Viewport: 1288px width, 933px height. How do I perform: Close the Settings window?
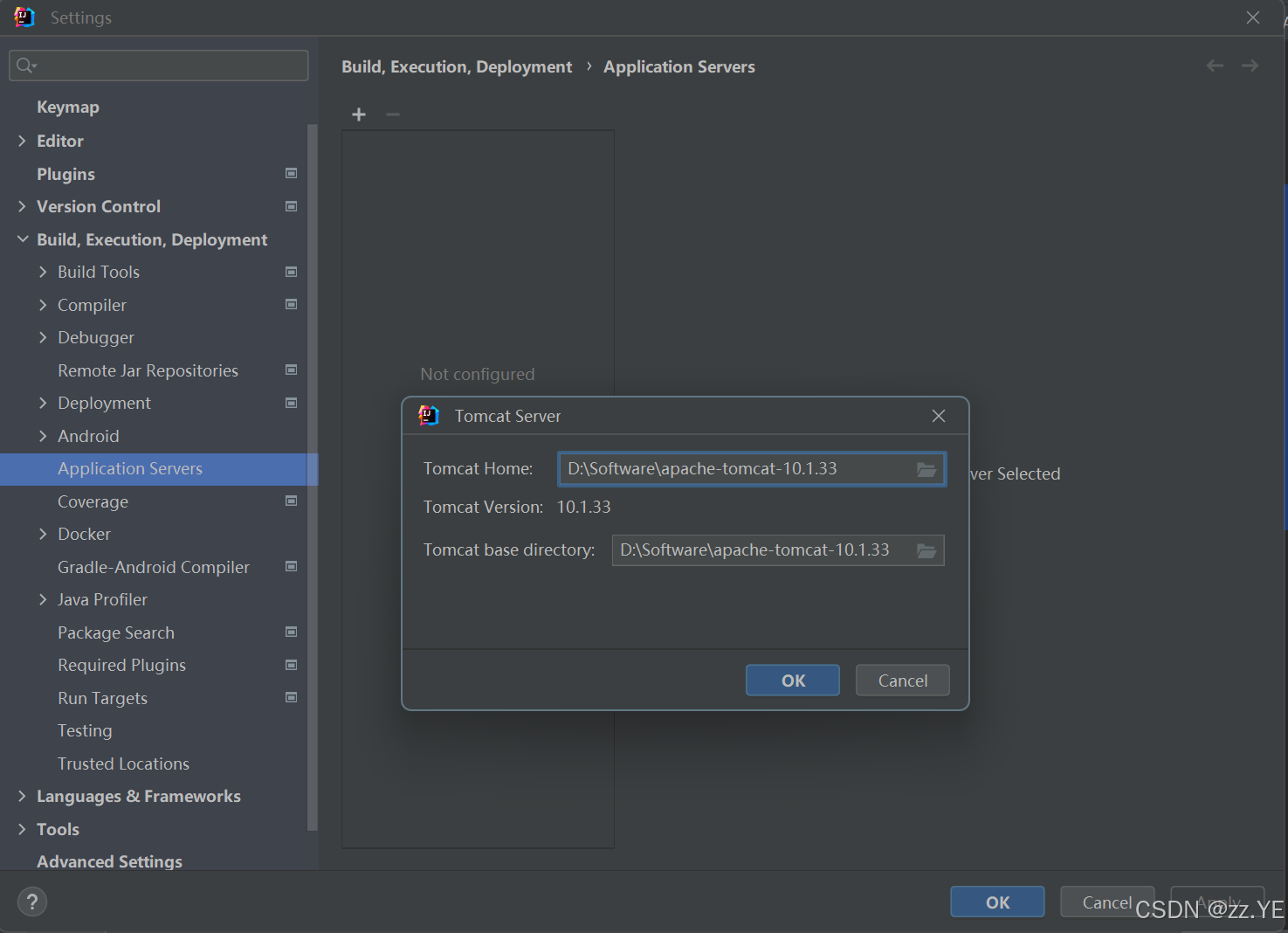[x=1253, y=17]
